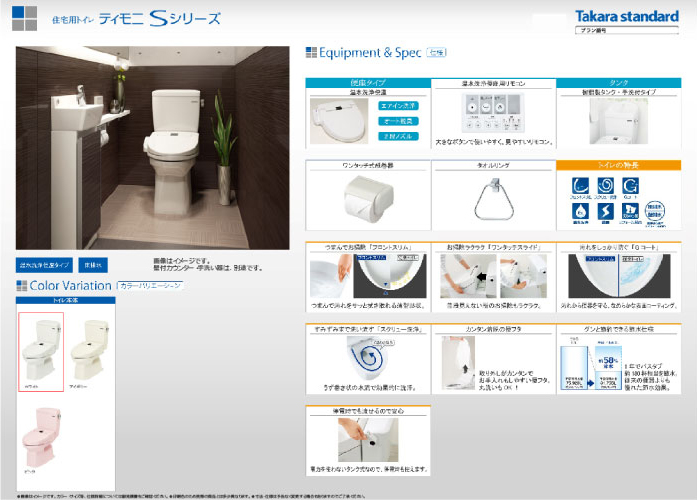The image size is (697, 500).
Task: Click the Equipment & Spec heading
Action: click(x=370, y=52)
